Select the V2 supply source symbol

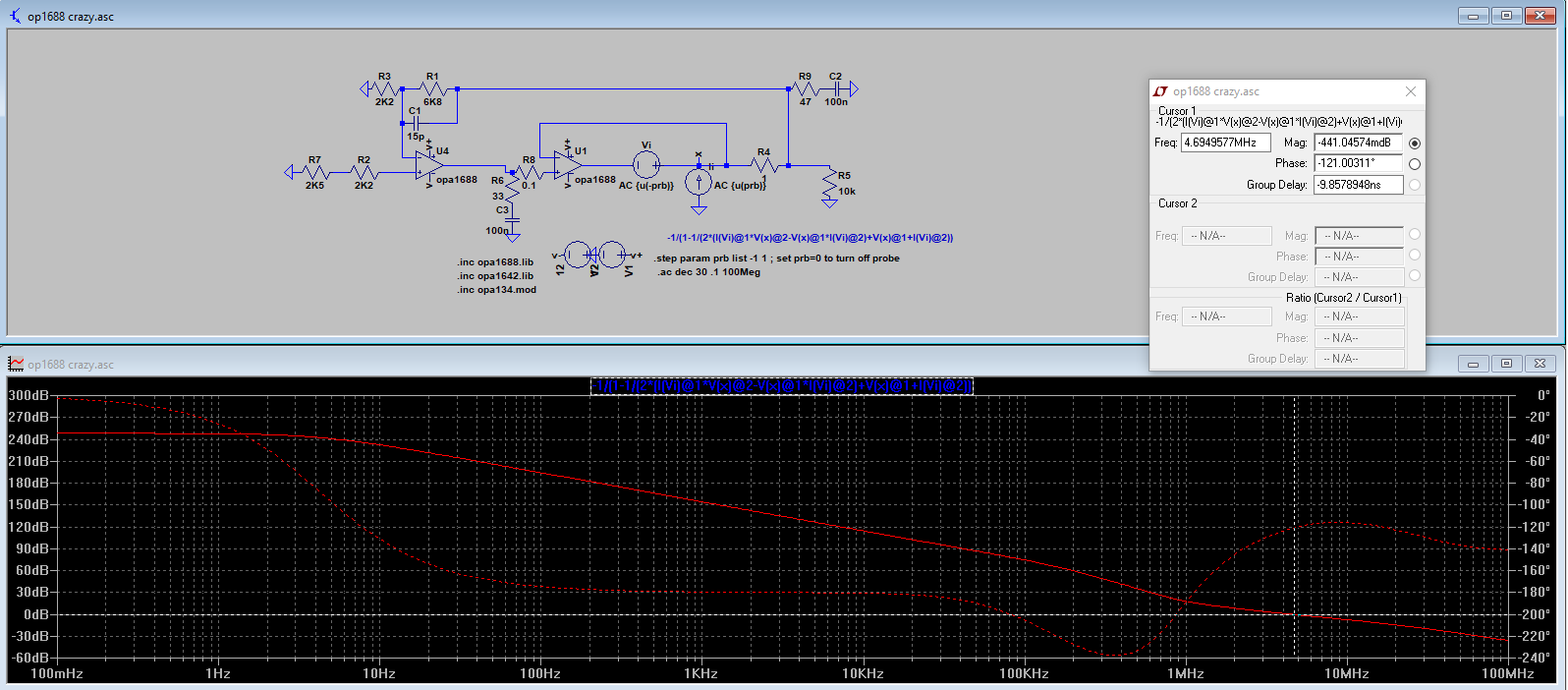[577, 255]
